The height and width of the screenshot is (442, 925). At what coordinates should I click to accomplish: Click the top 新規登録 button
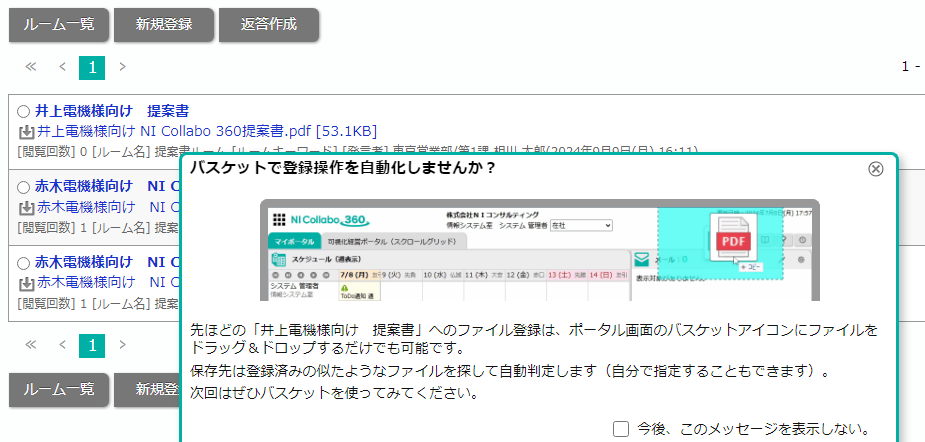164,25
